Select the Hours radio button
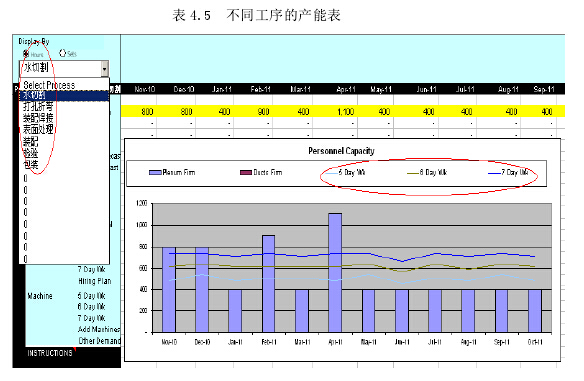Viewport: 584px width, 381px height. pos(26,54)
